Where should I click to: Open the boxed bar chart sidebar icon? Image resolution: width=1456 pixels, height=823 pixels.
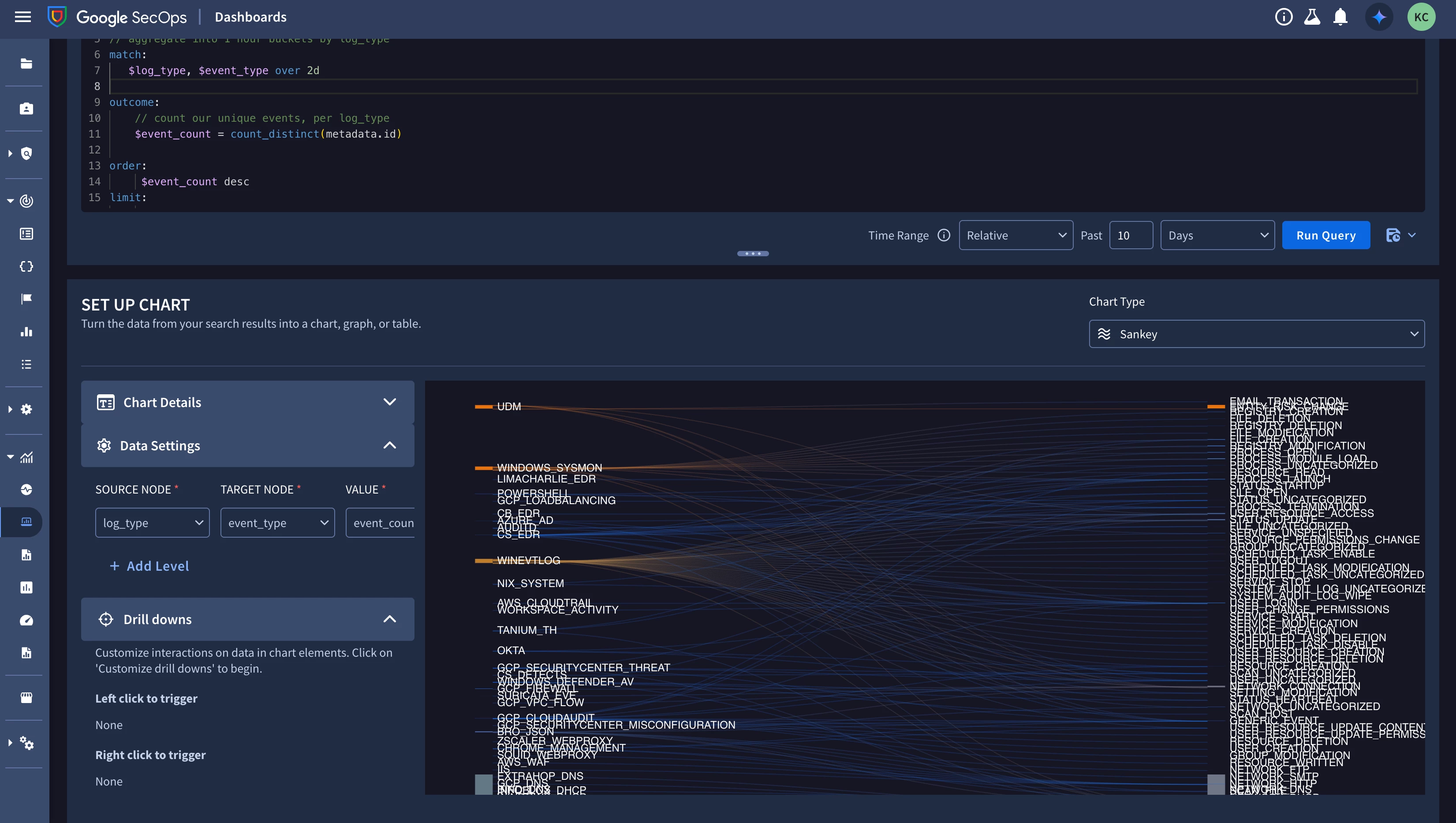pyautogui.click(x=26, y=587)
